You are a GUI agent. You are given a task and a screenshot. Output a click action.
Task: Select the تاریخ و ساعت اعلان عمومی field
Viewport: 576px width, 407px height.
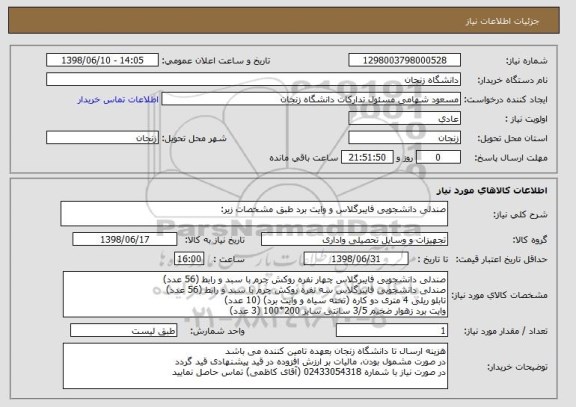click(102, 60)
